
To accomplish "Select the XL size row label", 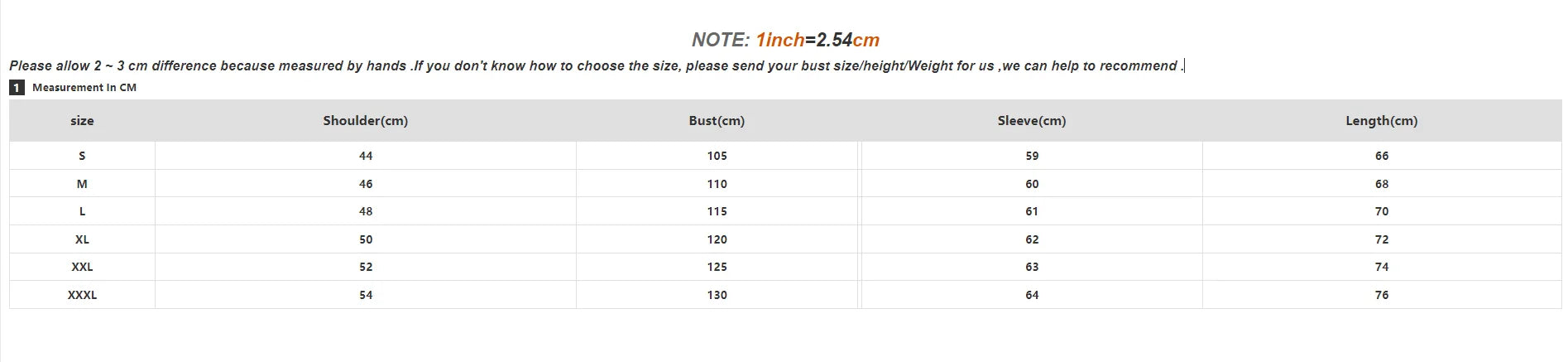I will [x=82, y=239].
